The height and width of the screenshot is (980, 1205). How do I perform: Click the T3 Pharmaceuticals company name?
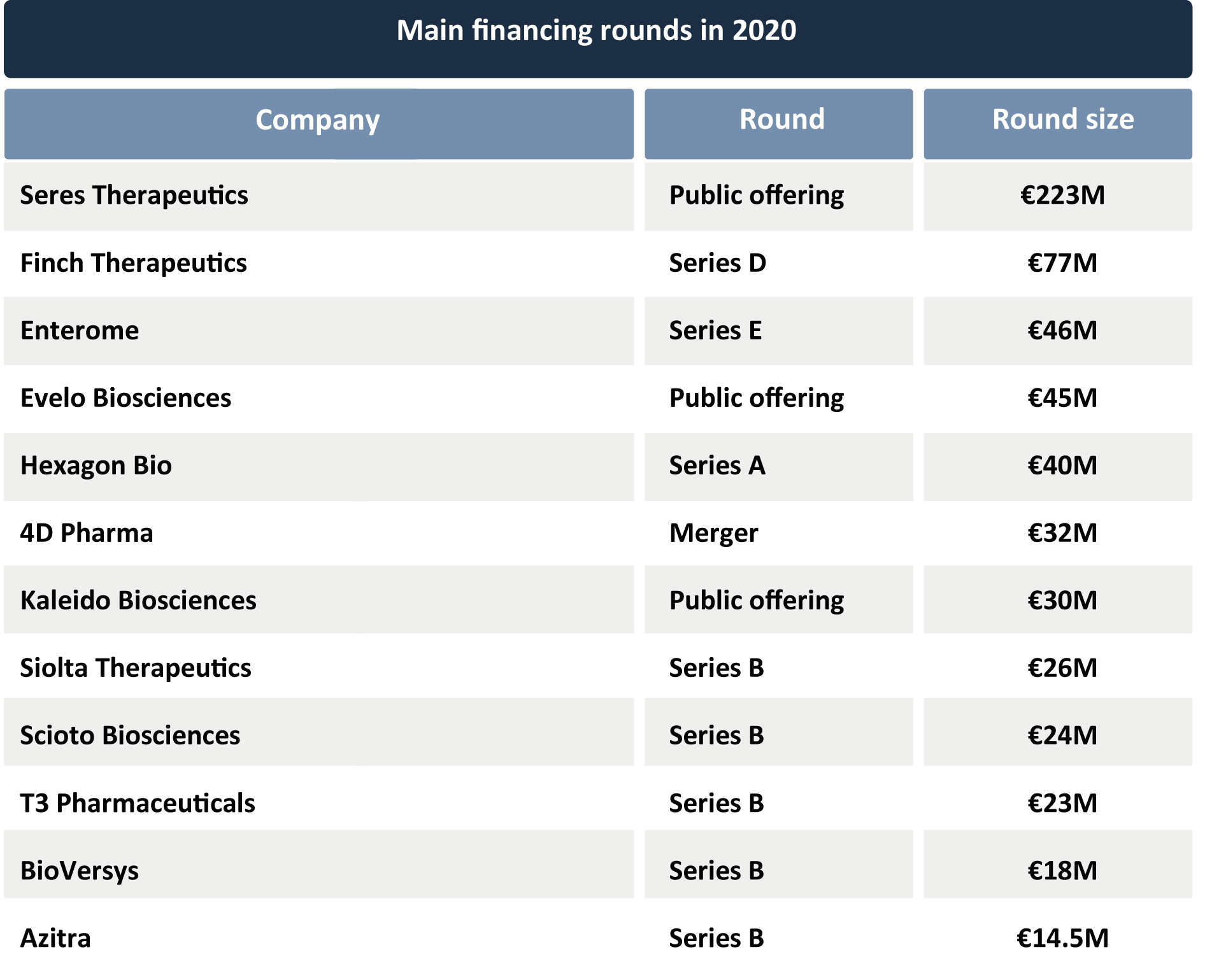tap(138, 803)
